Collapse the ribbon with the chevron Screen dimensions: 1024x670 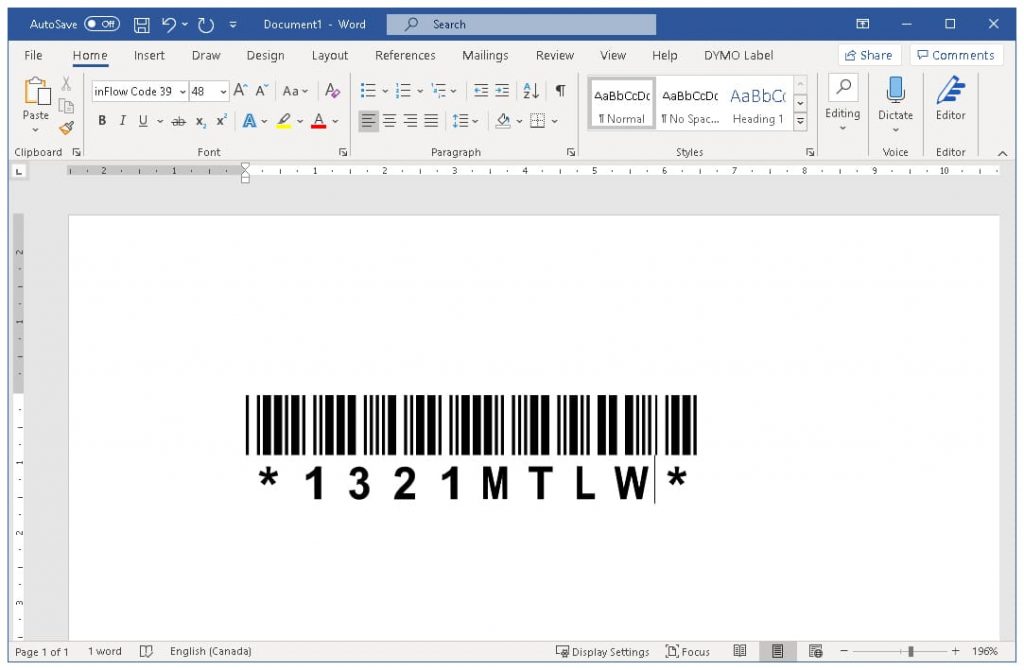pyautogui.click(x=1002, y=153)
